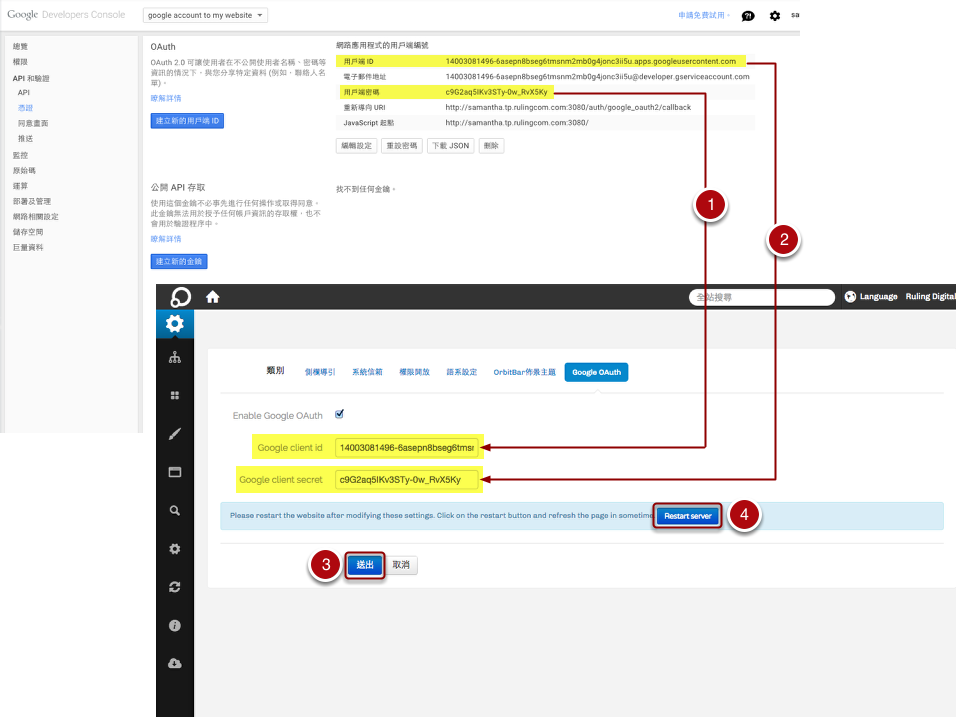
Task: Select the brush design icon in sidebar
Action: pos(175,434)
